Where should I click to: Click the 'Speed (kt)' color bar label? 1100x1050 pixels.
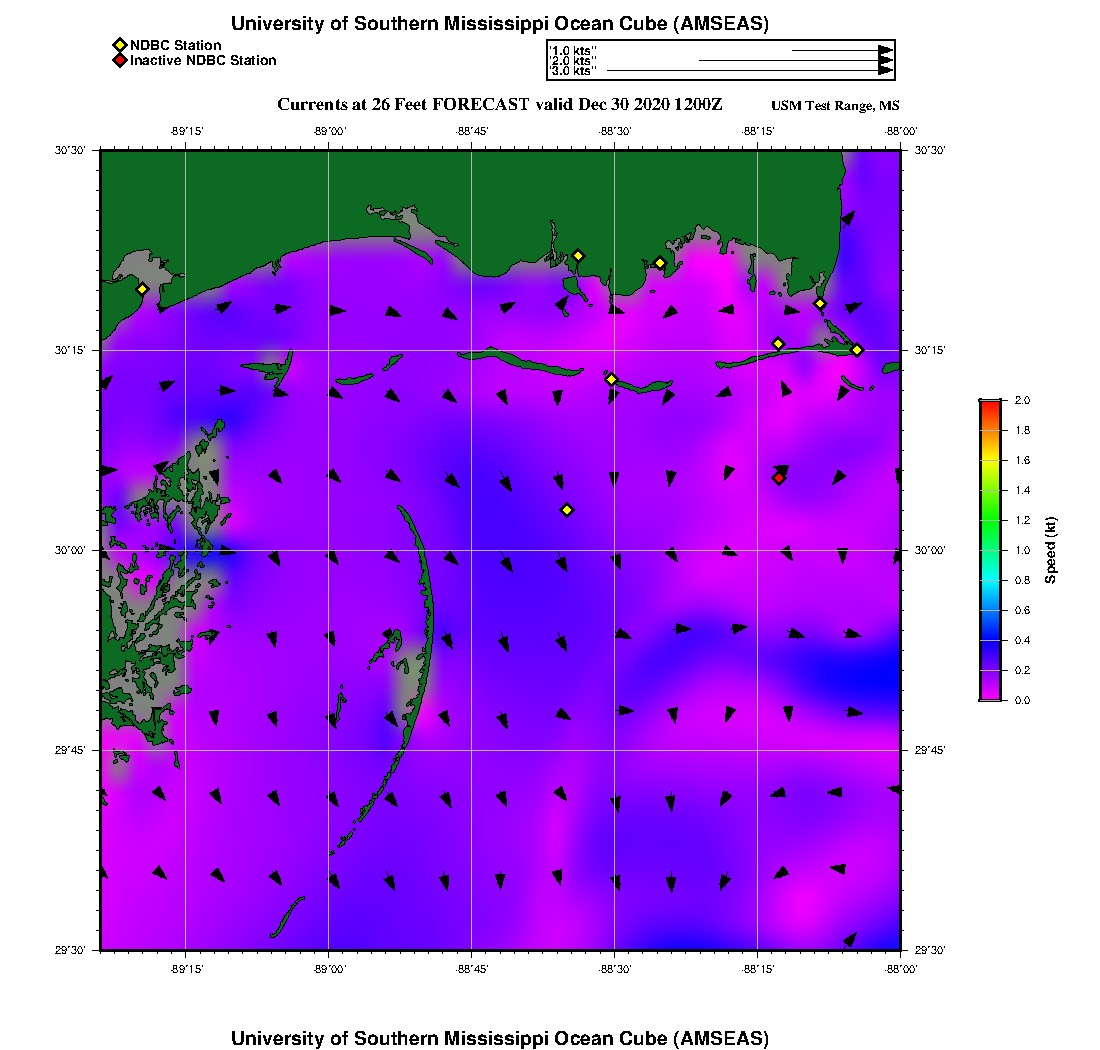(x=1051, y=550)
